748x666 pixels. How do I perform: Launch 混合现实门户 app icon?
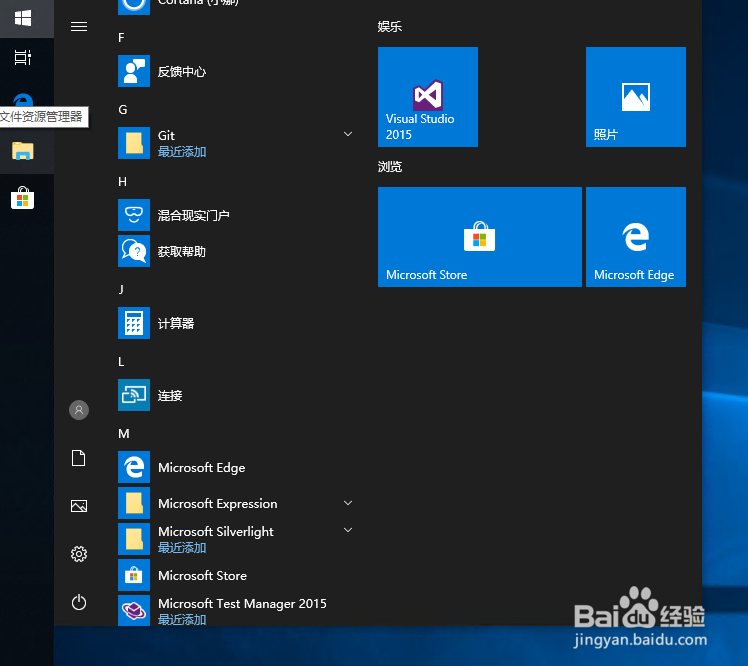click(134, 215)
